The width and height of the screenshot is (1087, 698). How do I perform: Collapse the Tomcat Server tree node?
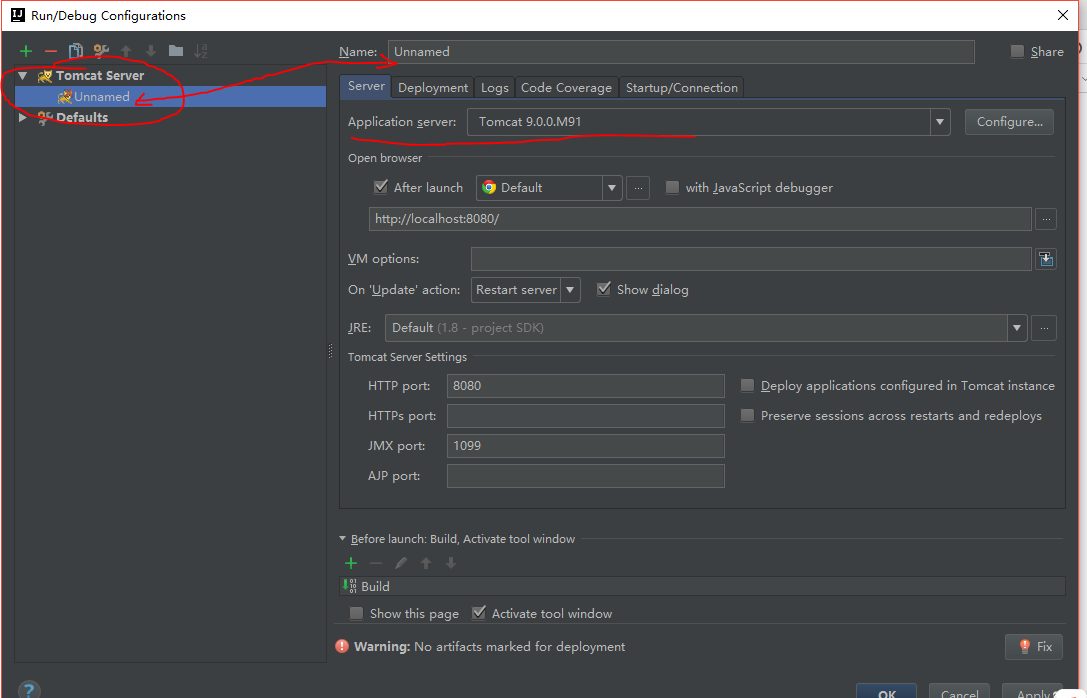pyautogui.click(x=23, y=76)
